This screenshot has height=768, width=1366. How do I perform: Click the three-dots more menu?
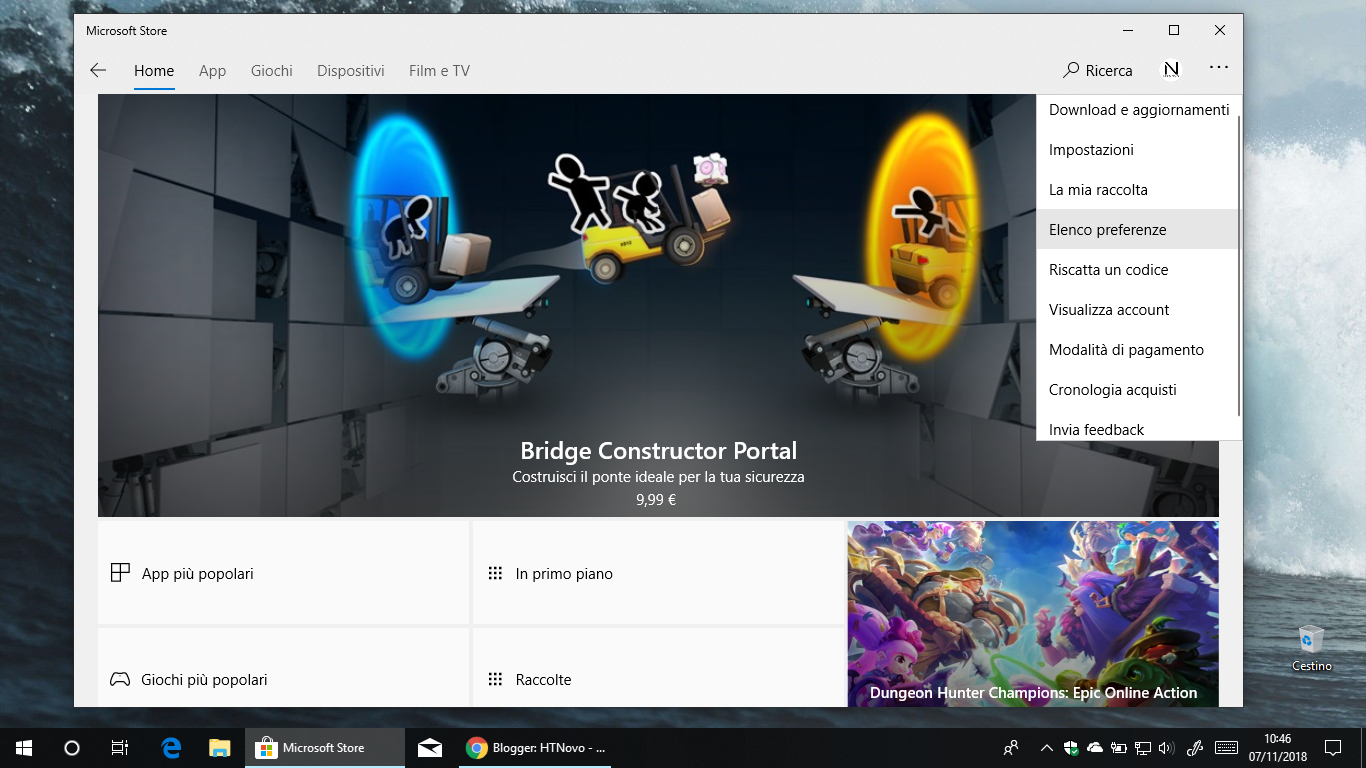(1218, 68)
